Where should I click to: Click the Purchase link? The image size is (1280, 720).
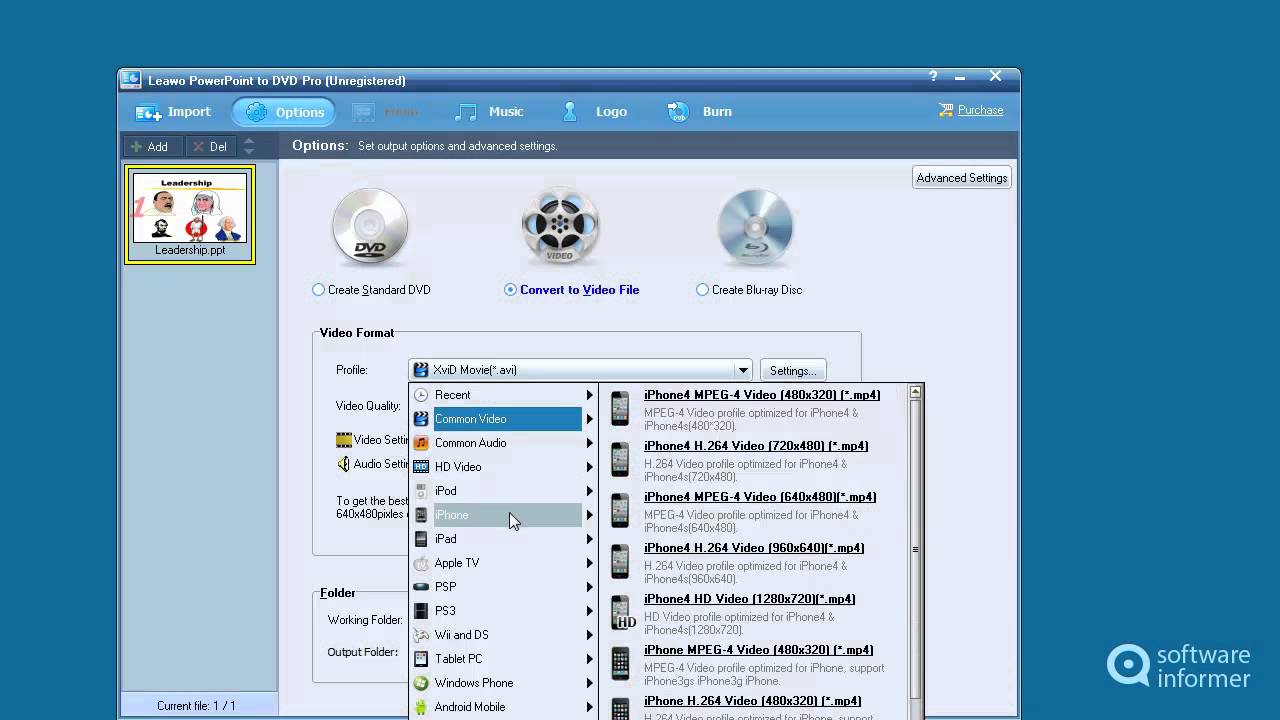click(980, 110)
